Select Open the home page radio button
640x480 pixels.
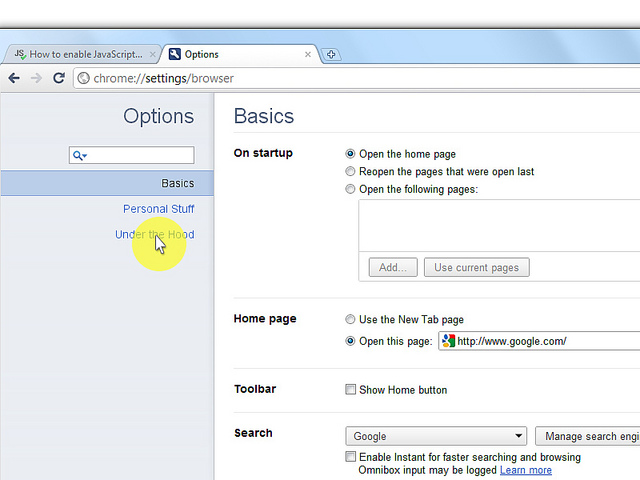[350, 154]
